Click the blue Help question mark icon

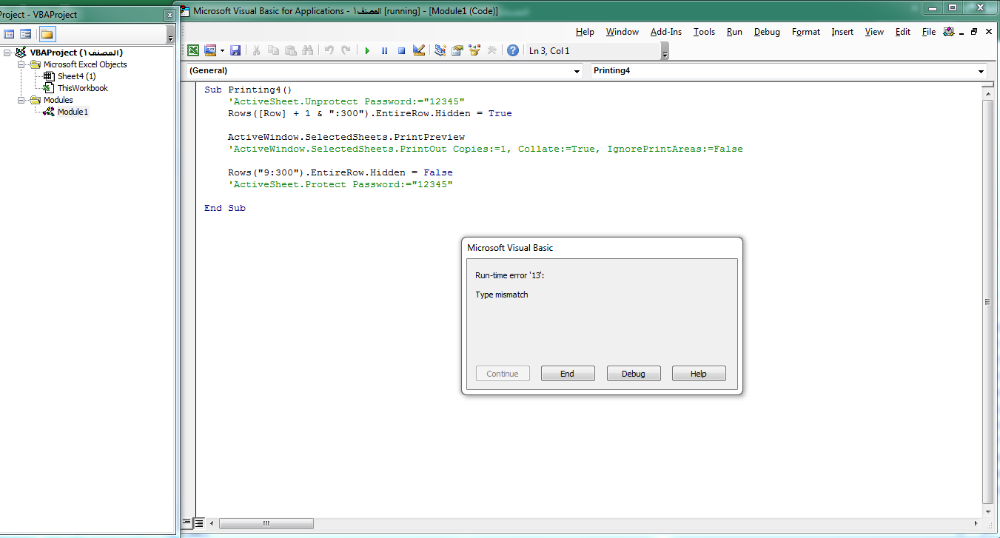click(x=513, y=50)
